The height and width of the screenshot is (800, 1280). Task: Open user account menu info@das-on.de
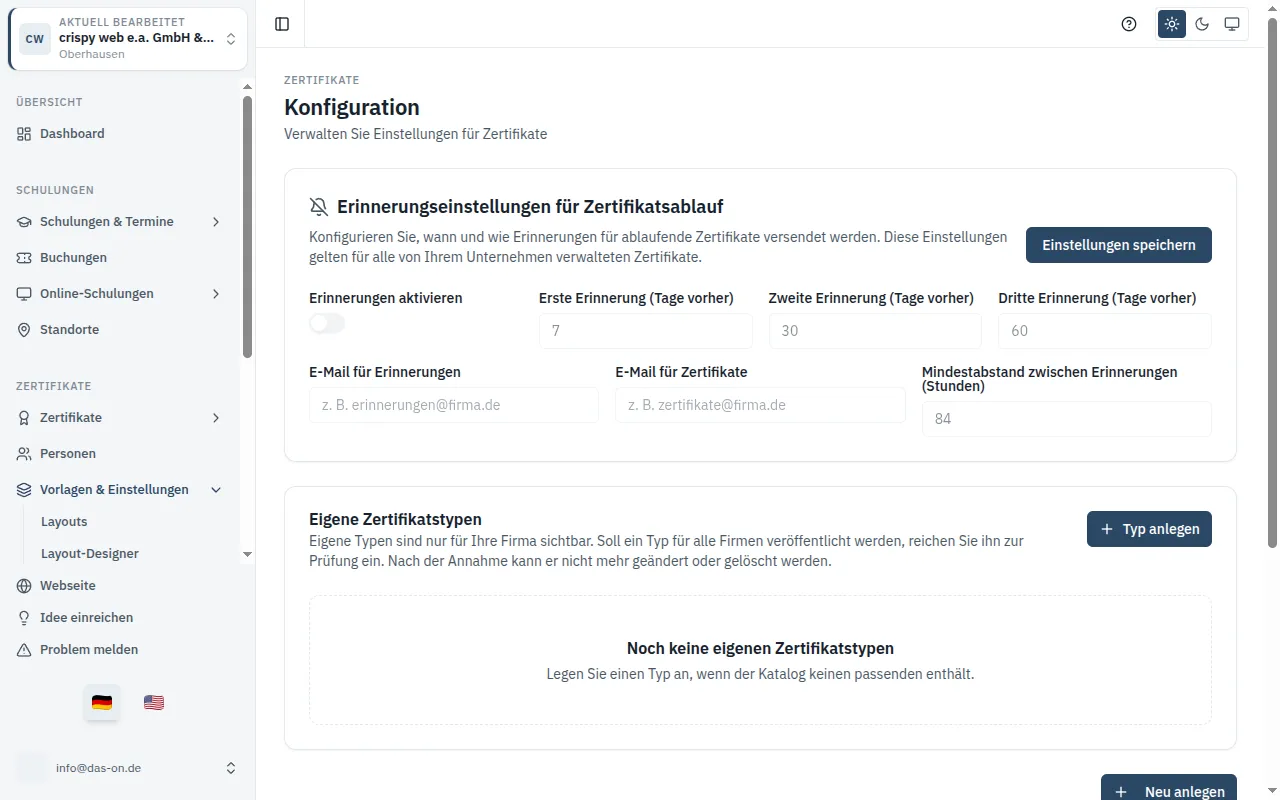[x=128, y=768]
